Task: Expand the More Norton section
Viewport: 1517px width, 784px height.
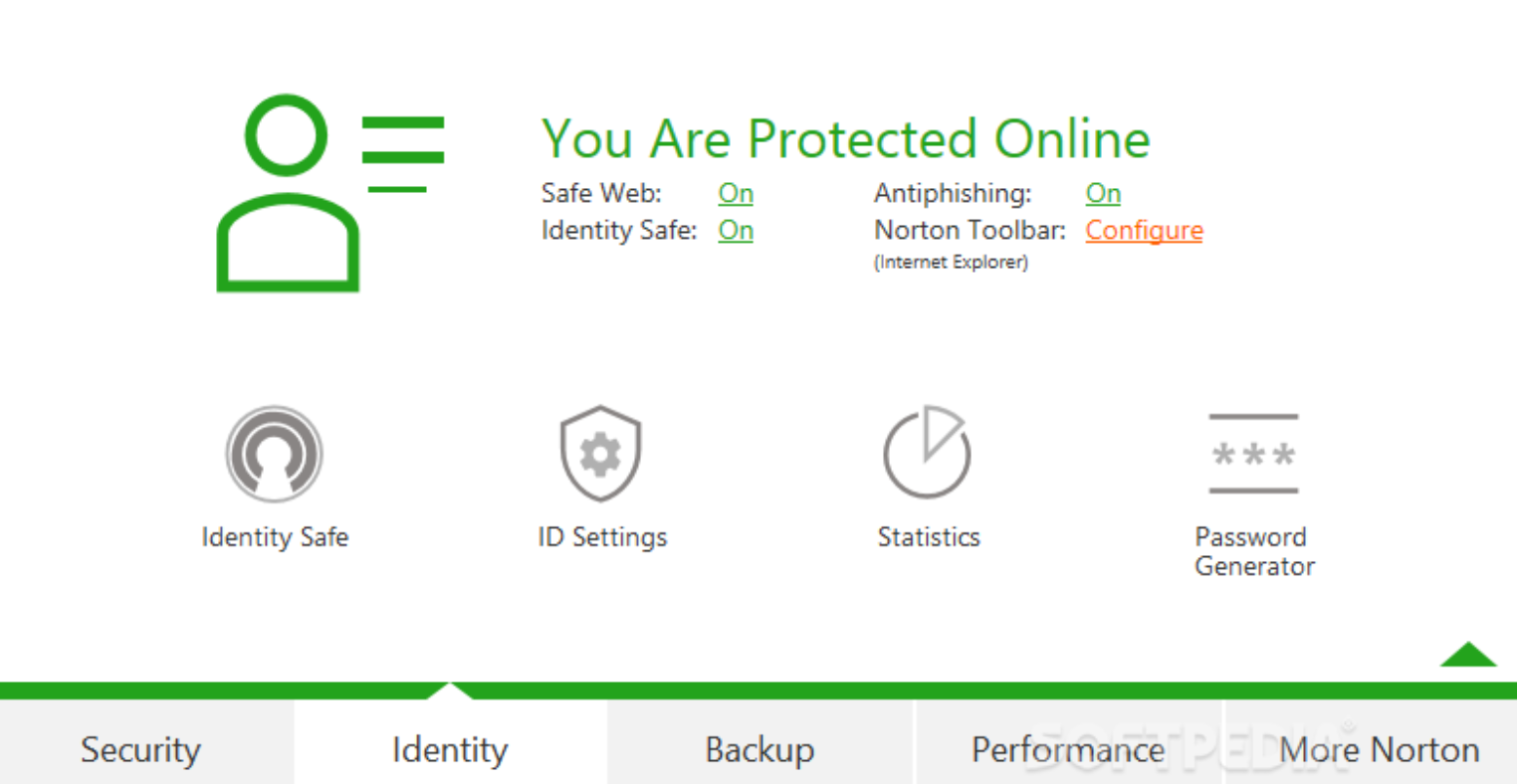Action: [1379, 749]
